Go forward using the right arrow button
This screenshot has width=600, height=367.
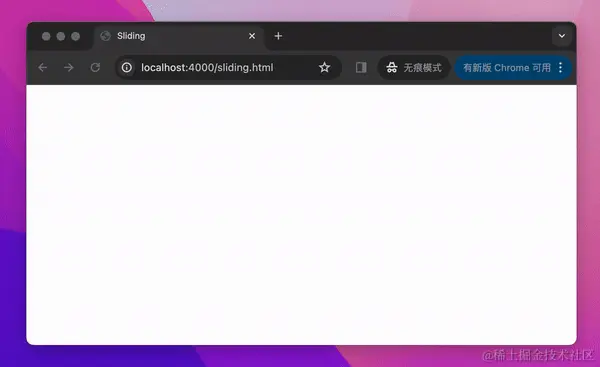(x=69, y=68)
